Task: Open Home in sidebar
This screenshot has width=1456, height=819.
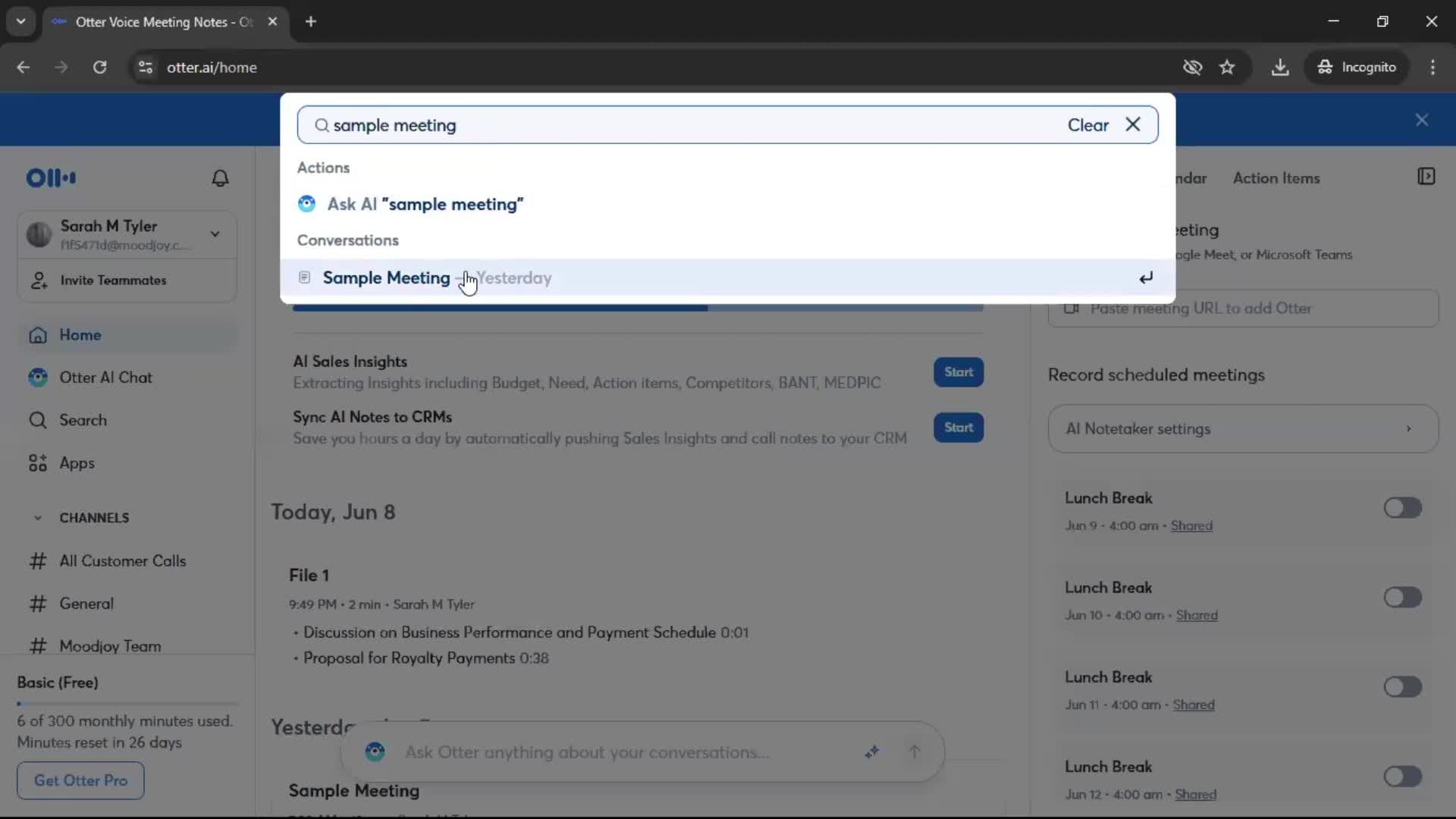Action: [127, 335]
